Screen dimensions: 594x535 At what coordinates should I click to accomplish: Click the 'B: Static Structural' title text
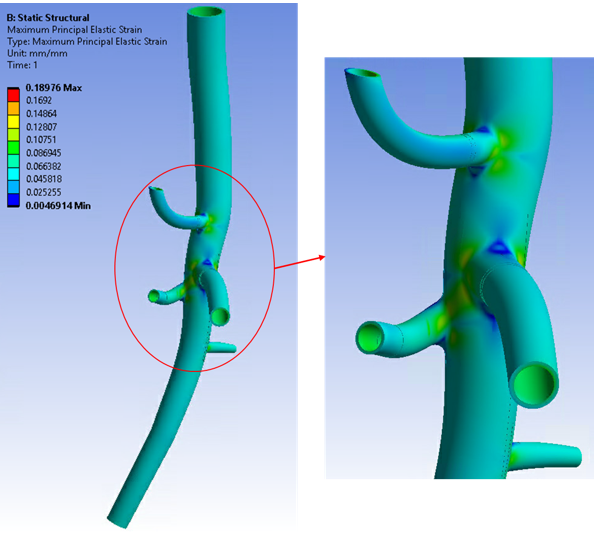pyautogui.click(x=48, y=18)
